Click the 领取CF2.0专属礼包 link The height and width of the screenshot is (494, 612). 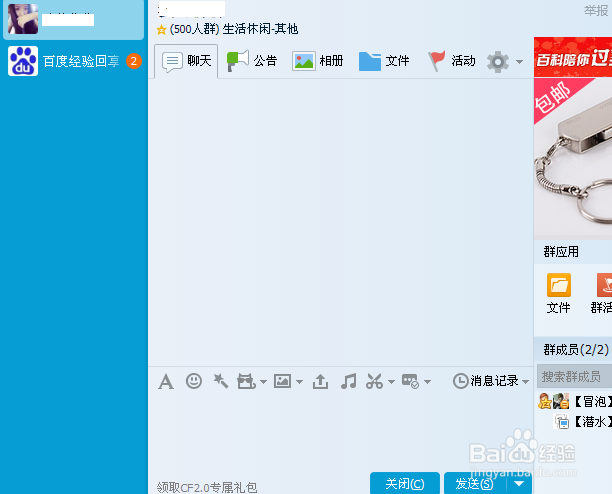pyautogui.click(x=207, y=487)
